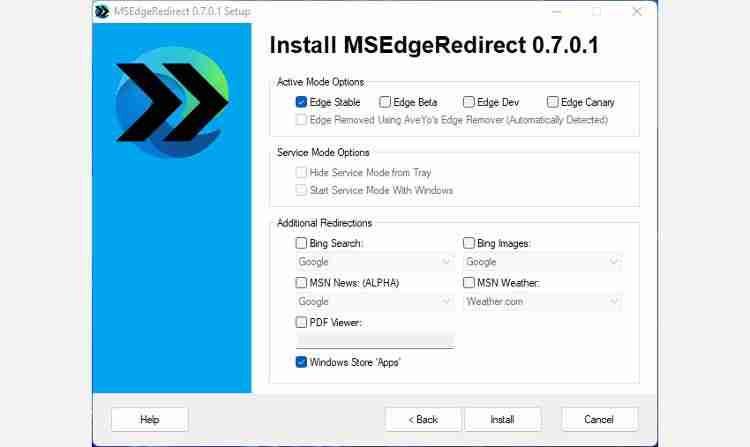Check Hide Service Mode from Tray
The image size is (750, 447).
pos(301,173)
